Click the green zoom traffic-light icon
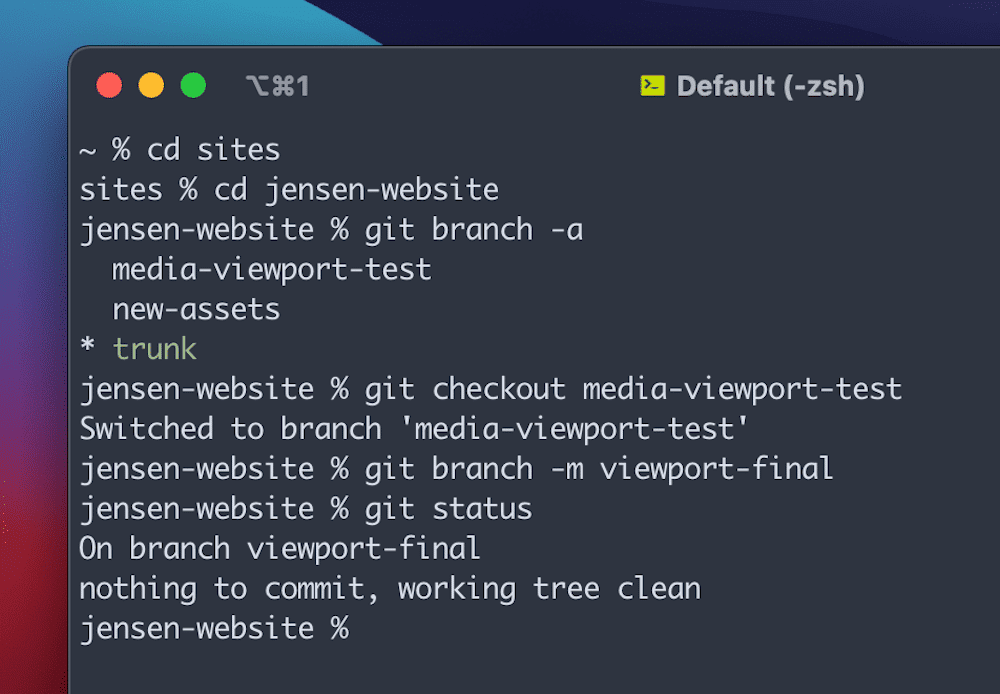 (194, 85)
